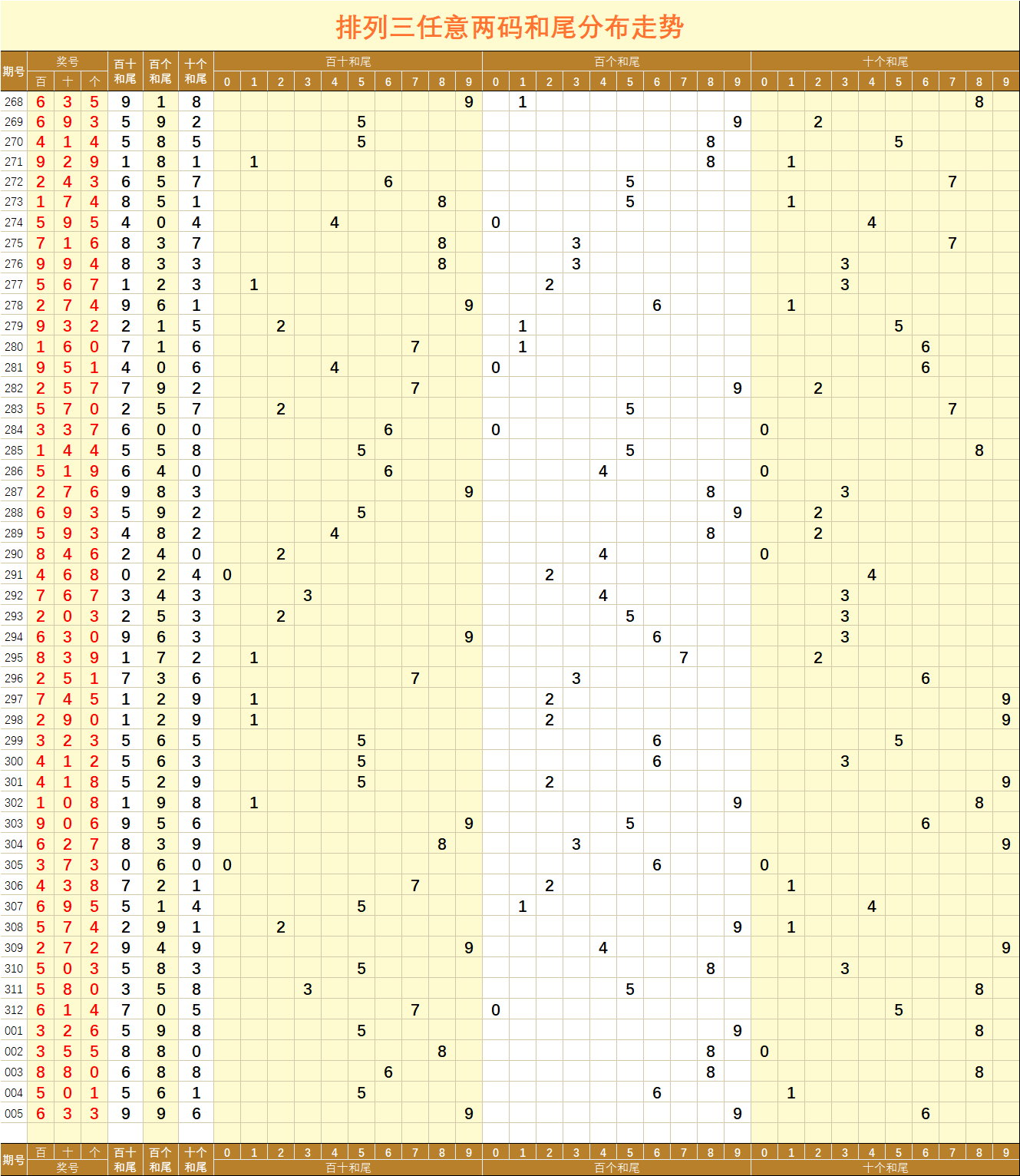Viewport: 1020px width, 1176px height.
Task: Select the period number 271 row label
Action: (x=14, y=162)
